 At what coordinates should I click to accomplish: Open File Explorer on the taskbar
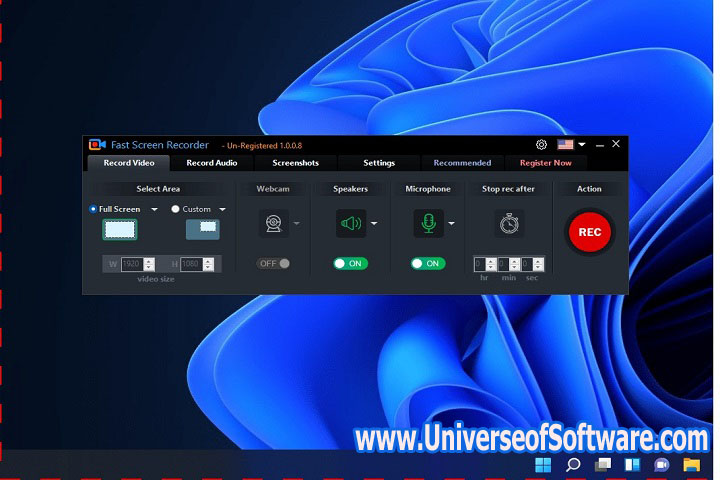tap(691, 465)
